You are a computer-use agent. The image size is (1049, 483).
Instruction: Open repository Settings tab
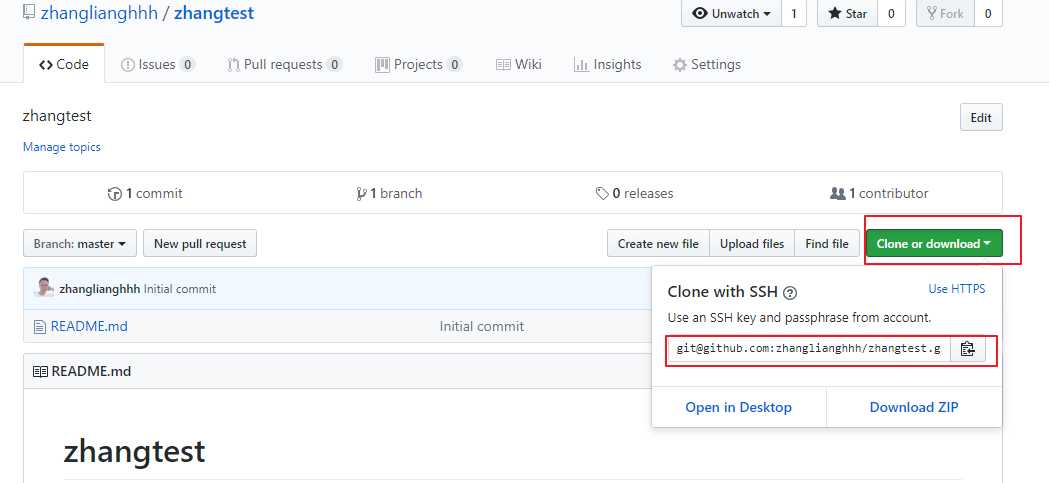[706, 64]
